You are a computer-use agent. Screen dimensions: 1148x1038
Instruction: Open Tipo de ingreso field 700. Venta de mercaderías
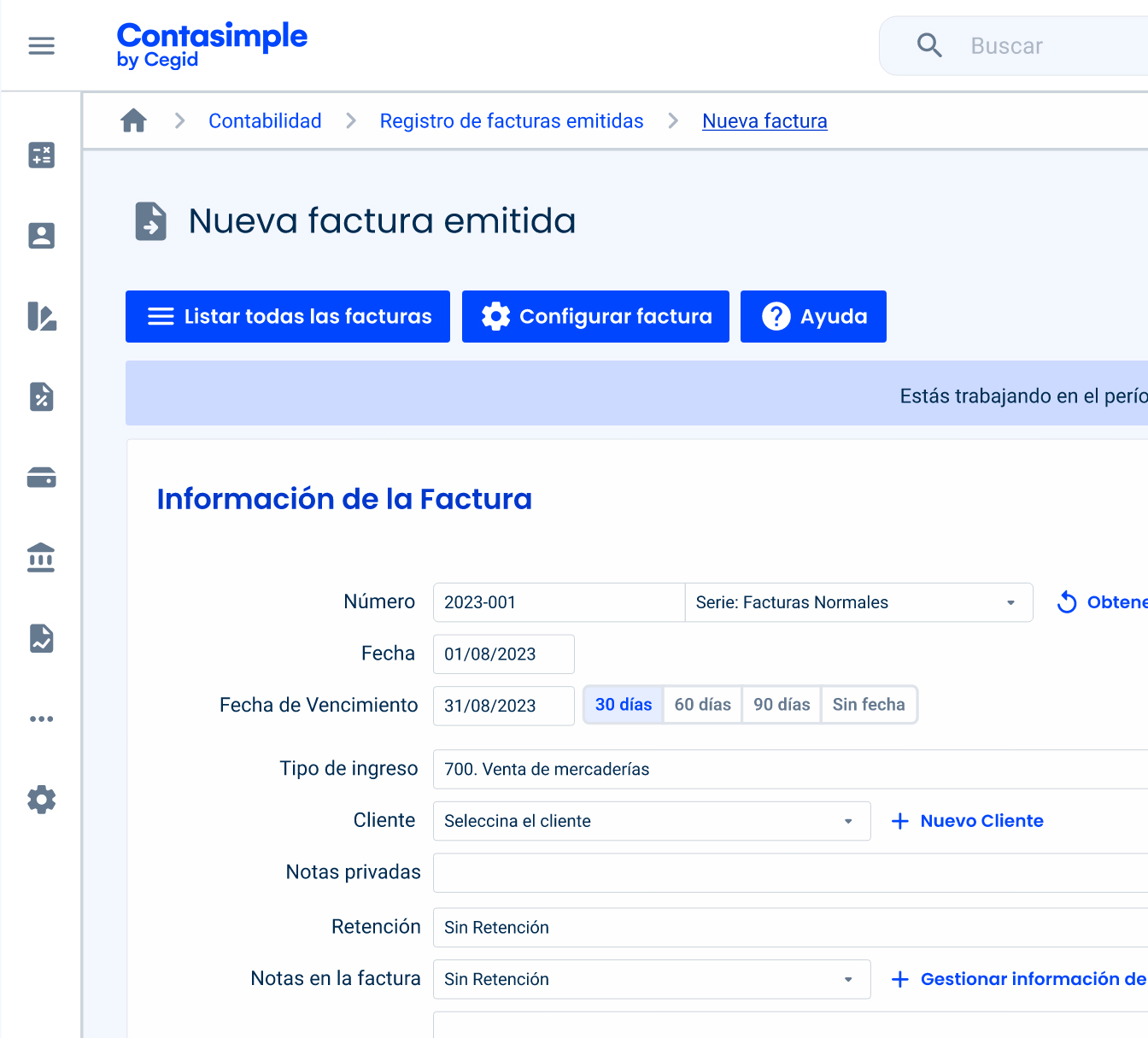790,769
